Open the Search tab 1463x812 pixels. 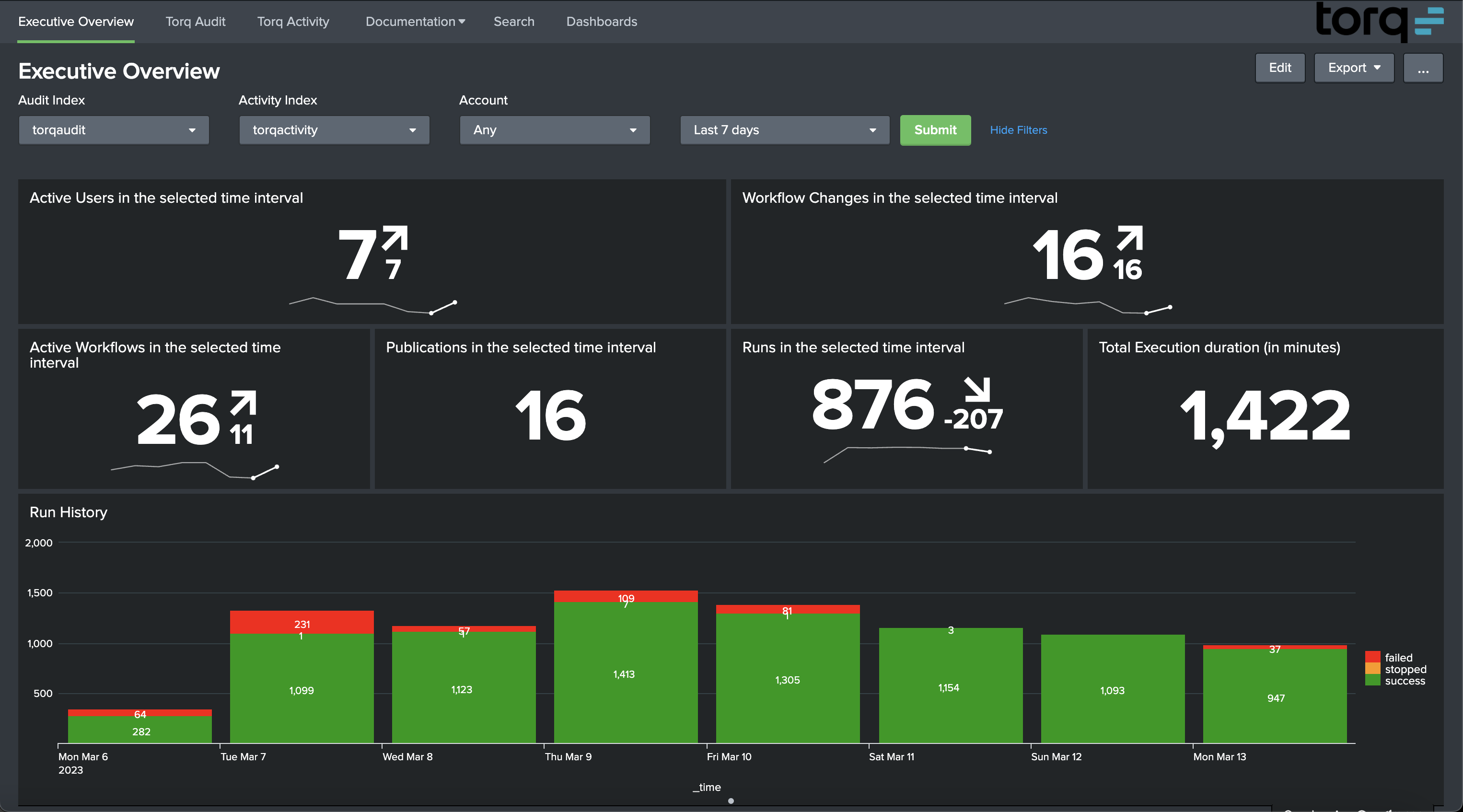[x=514, y=22]
